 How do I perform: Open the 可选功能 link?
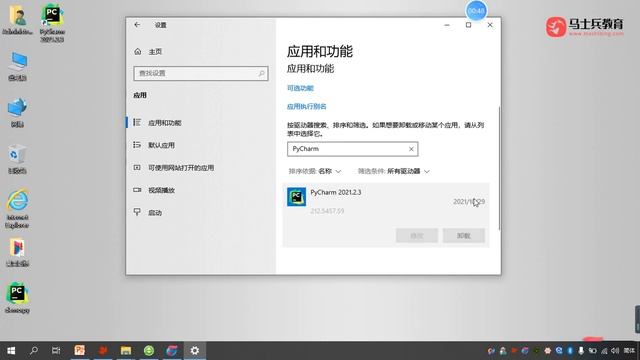pyautogui.click(x=300, y=88)
